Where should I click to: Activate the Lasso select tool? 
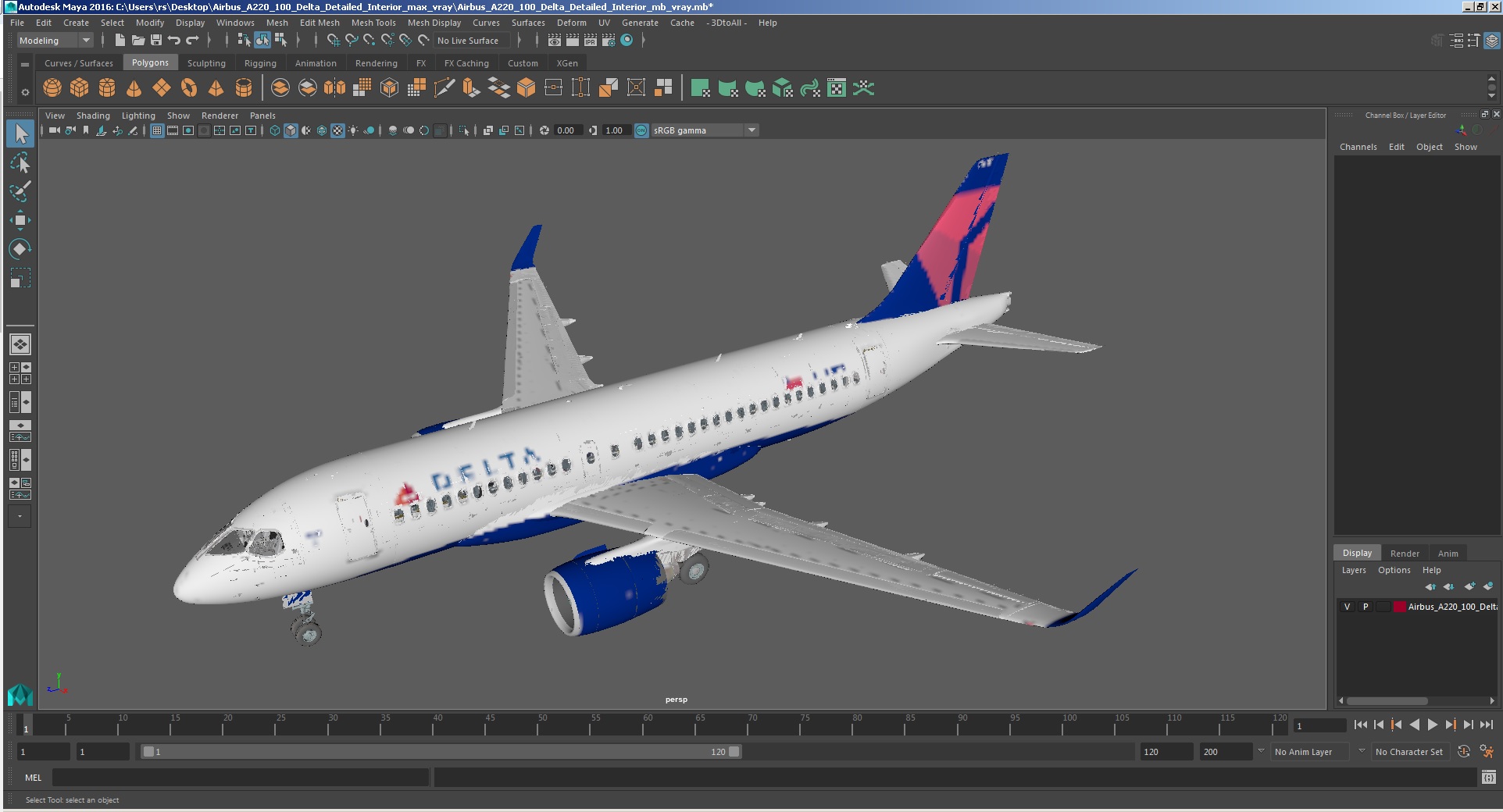(x=20, y=163)
